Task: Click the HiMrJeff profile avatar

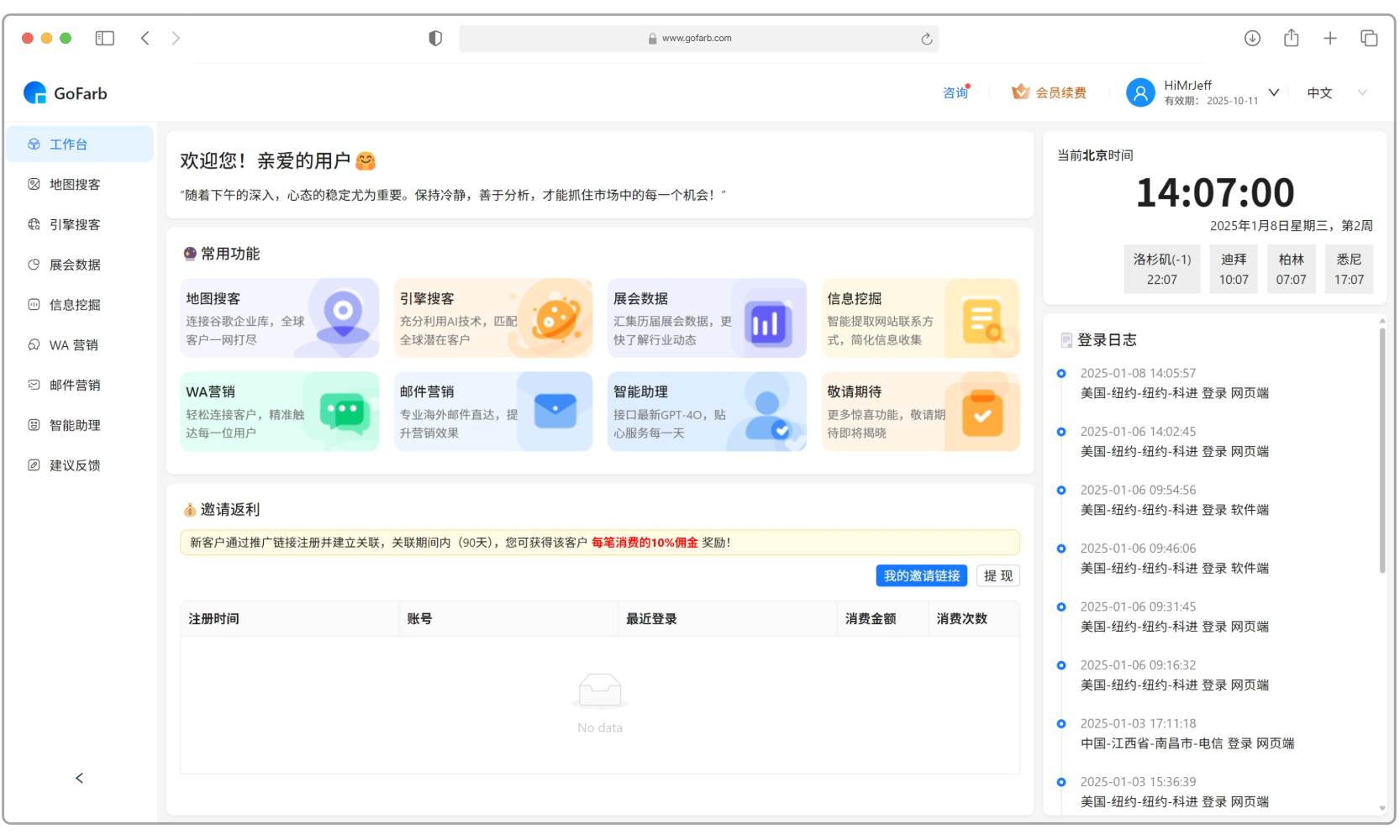Action: [1140, 92]
